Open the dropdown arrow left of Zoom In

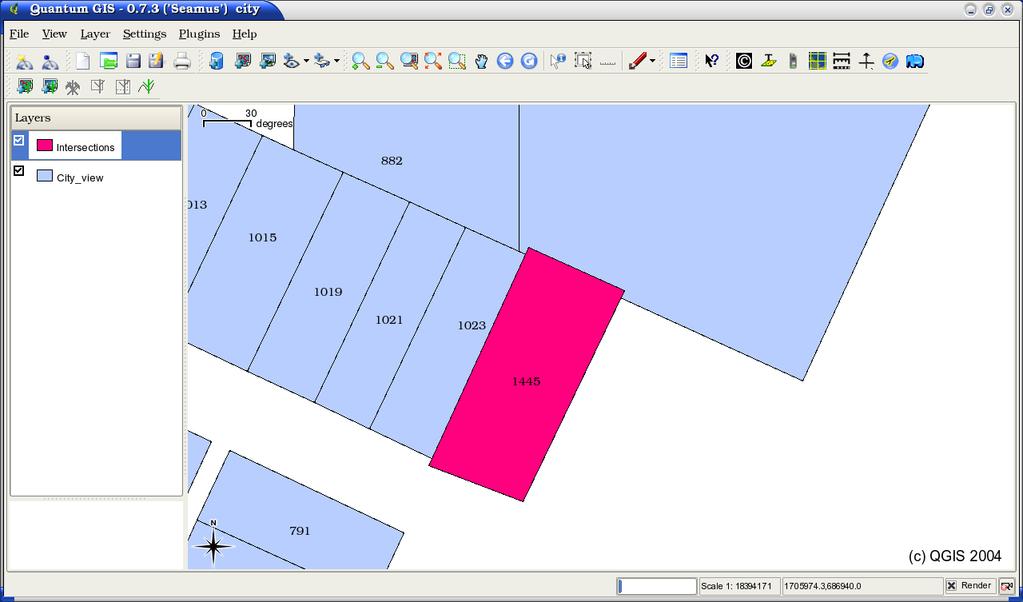click(x=337, y=61)
